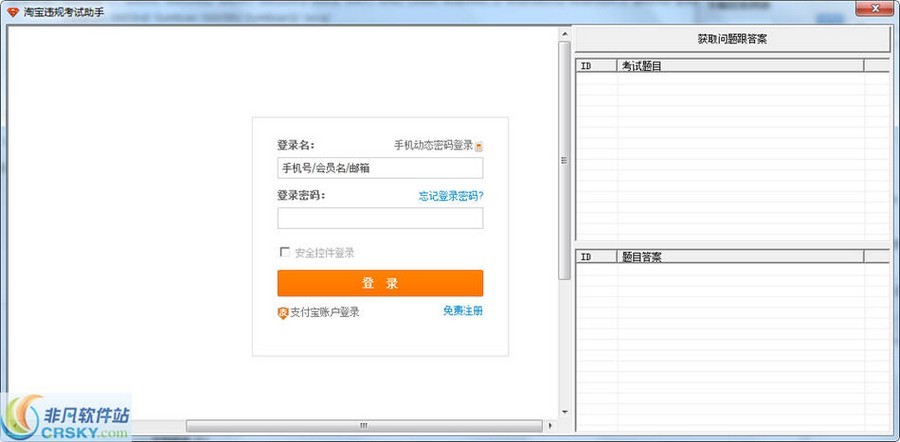Open 忘记登录密码? link
The image size is (900, 442).
click(x=451, y=196)
